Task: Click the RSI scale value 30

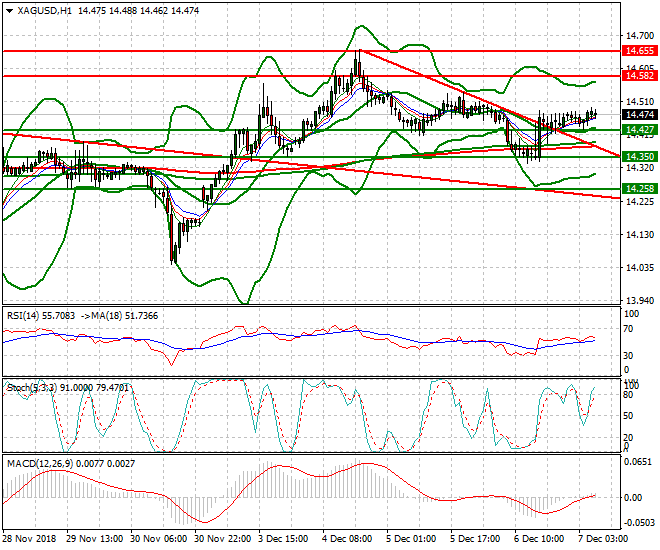Action: 628,356
